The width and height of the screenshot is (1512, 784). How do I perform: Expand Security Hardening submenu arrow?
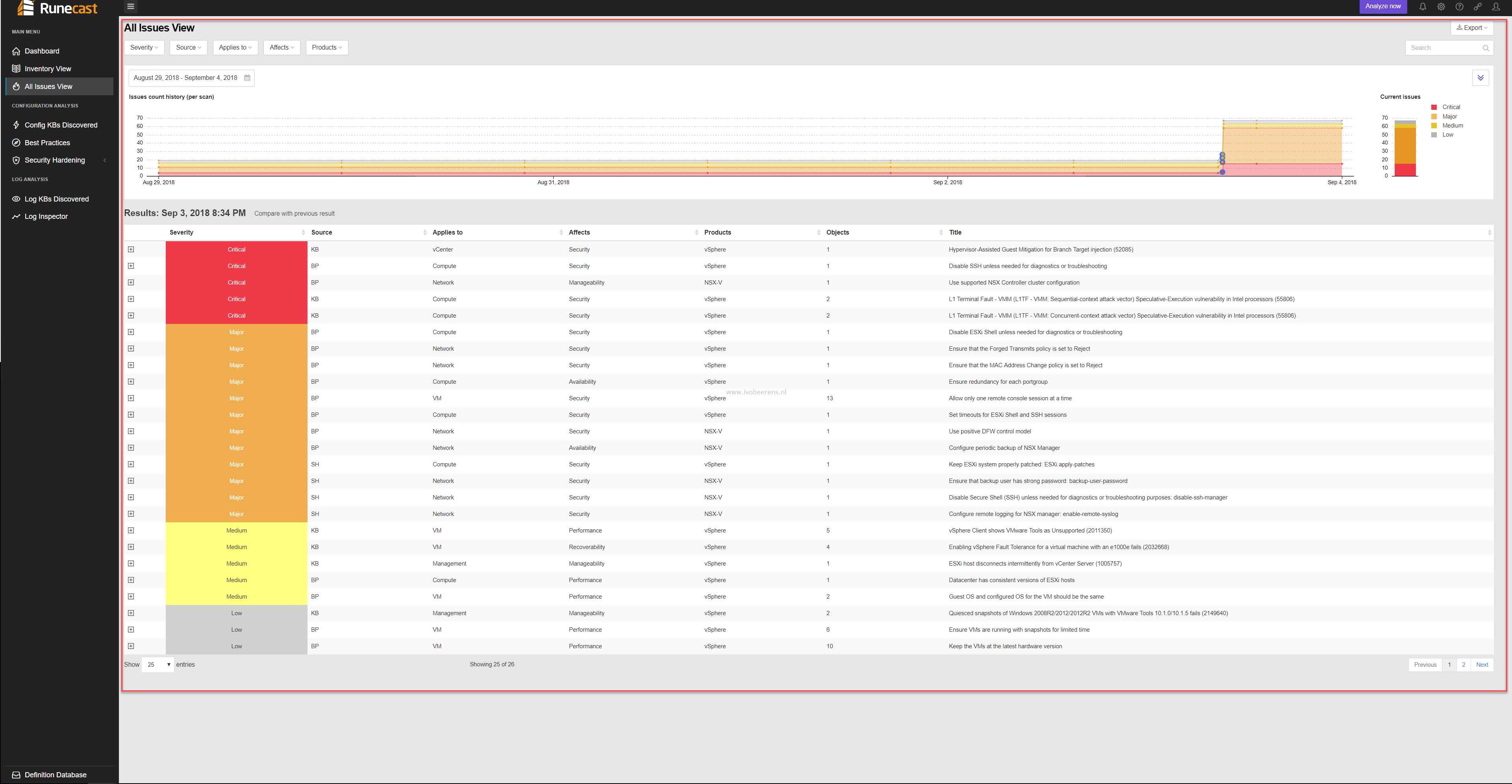[x=104, y=160]
